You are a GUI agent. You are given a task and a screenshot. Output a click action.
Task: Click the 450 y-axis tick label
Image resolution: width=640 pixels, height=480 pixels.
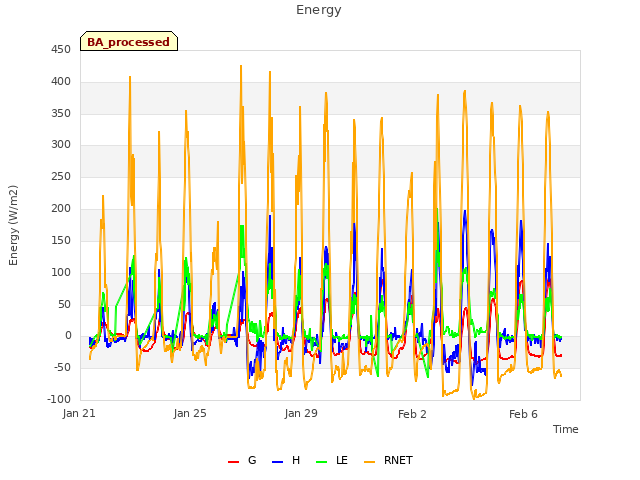[x=61, y=50]
